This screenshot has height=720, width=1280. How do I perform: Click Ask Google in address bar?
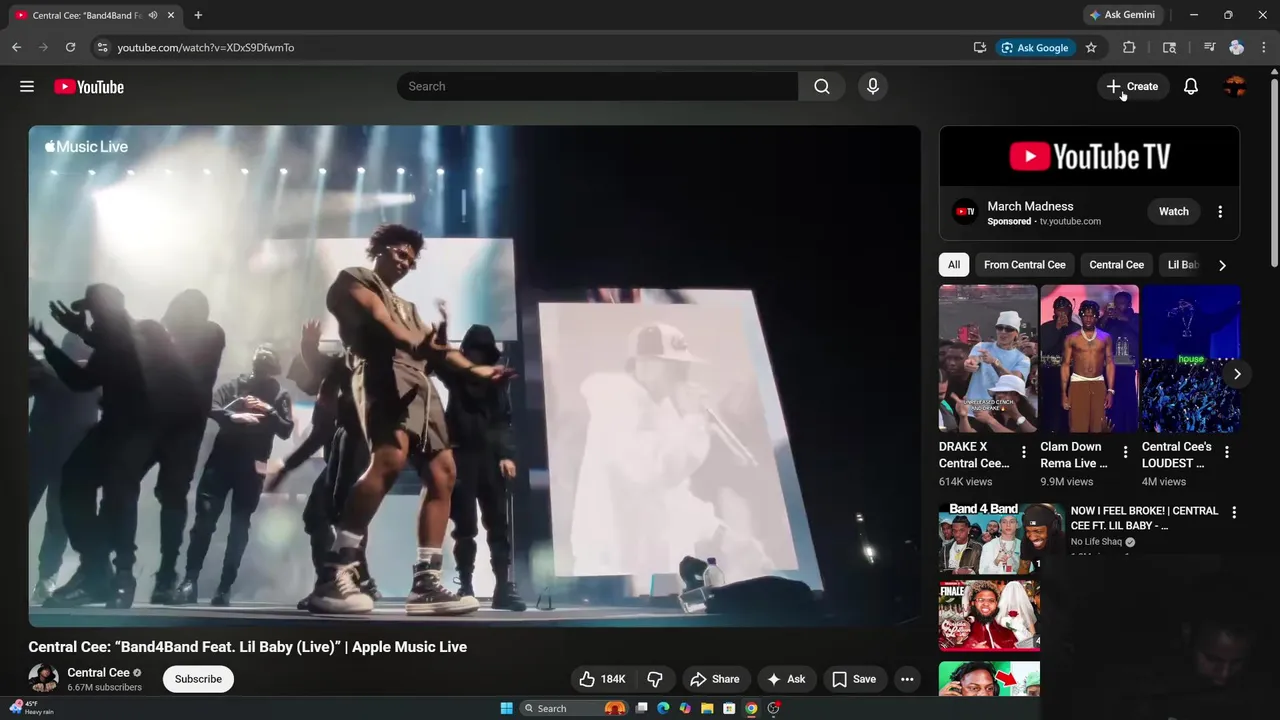tap(1035, 47)
